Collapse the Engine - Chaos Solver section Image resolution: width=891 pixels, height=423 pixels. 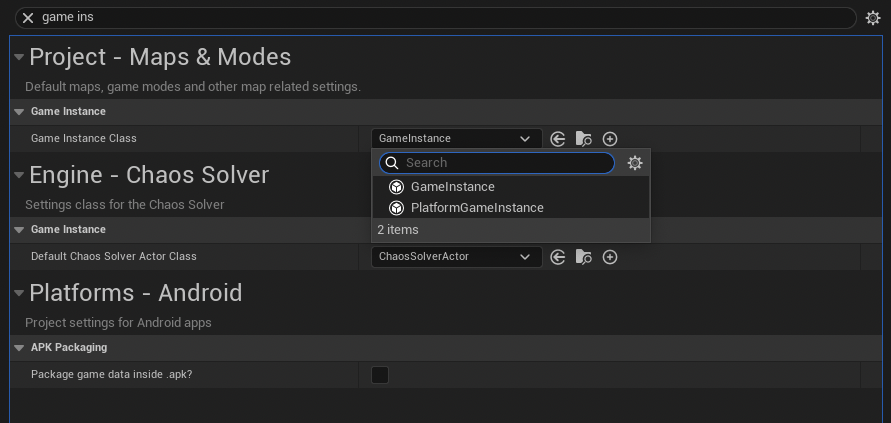click(19, 175)
